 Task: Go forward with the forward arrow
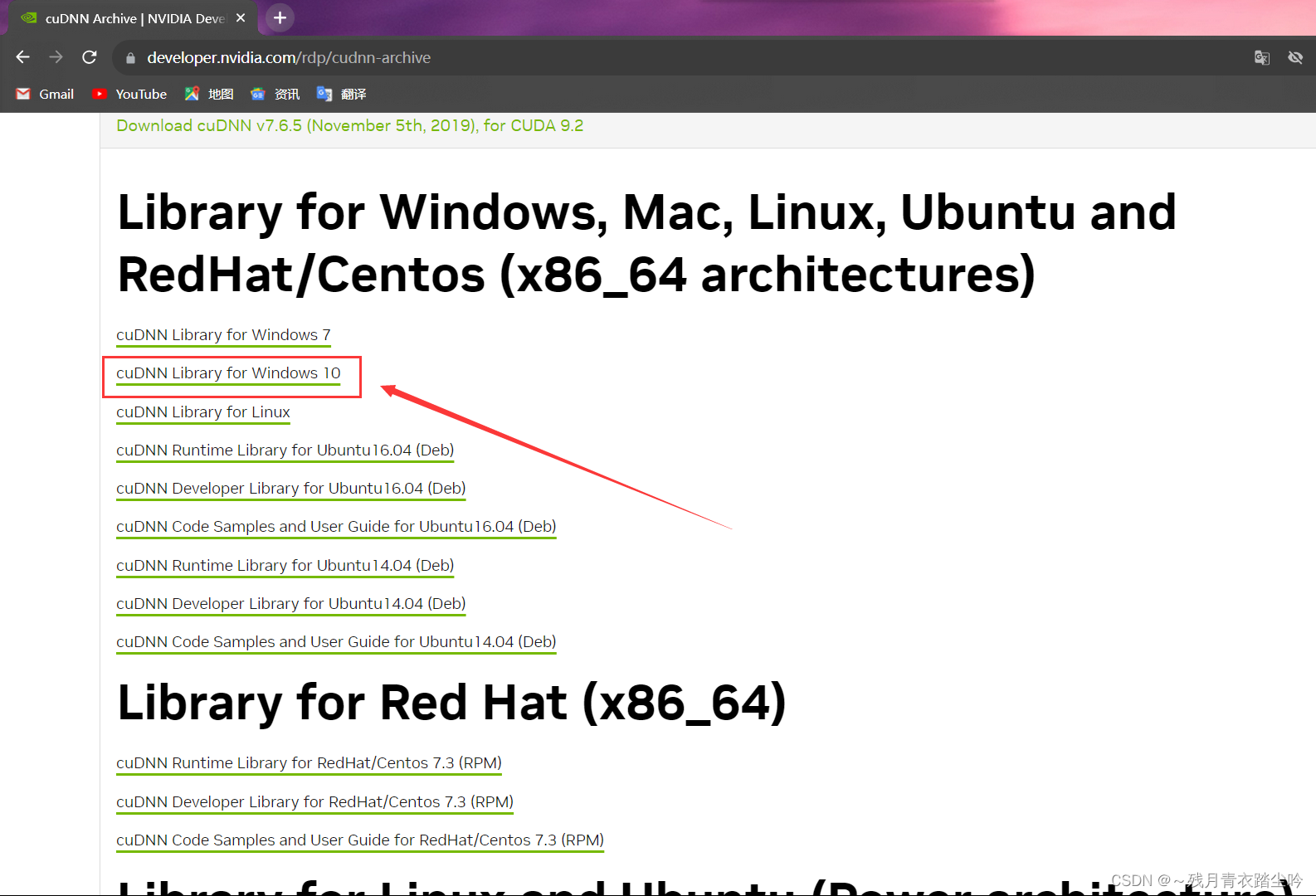point(56,57)
